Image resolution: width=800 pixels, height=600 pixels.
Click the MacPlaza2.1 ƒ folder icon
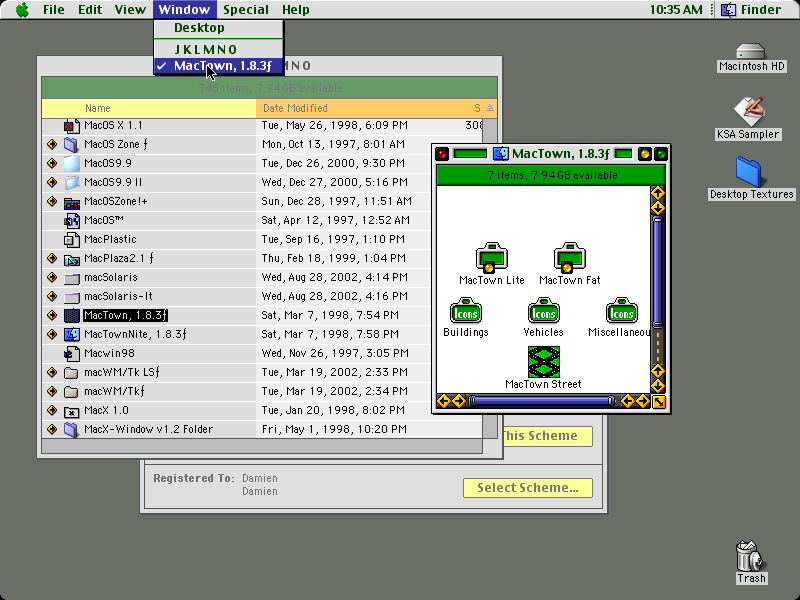tap(71, 259)
